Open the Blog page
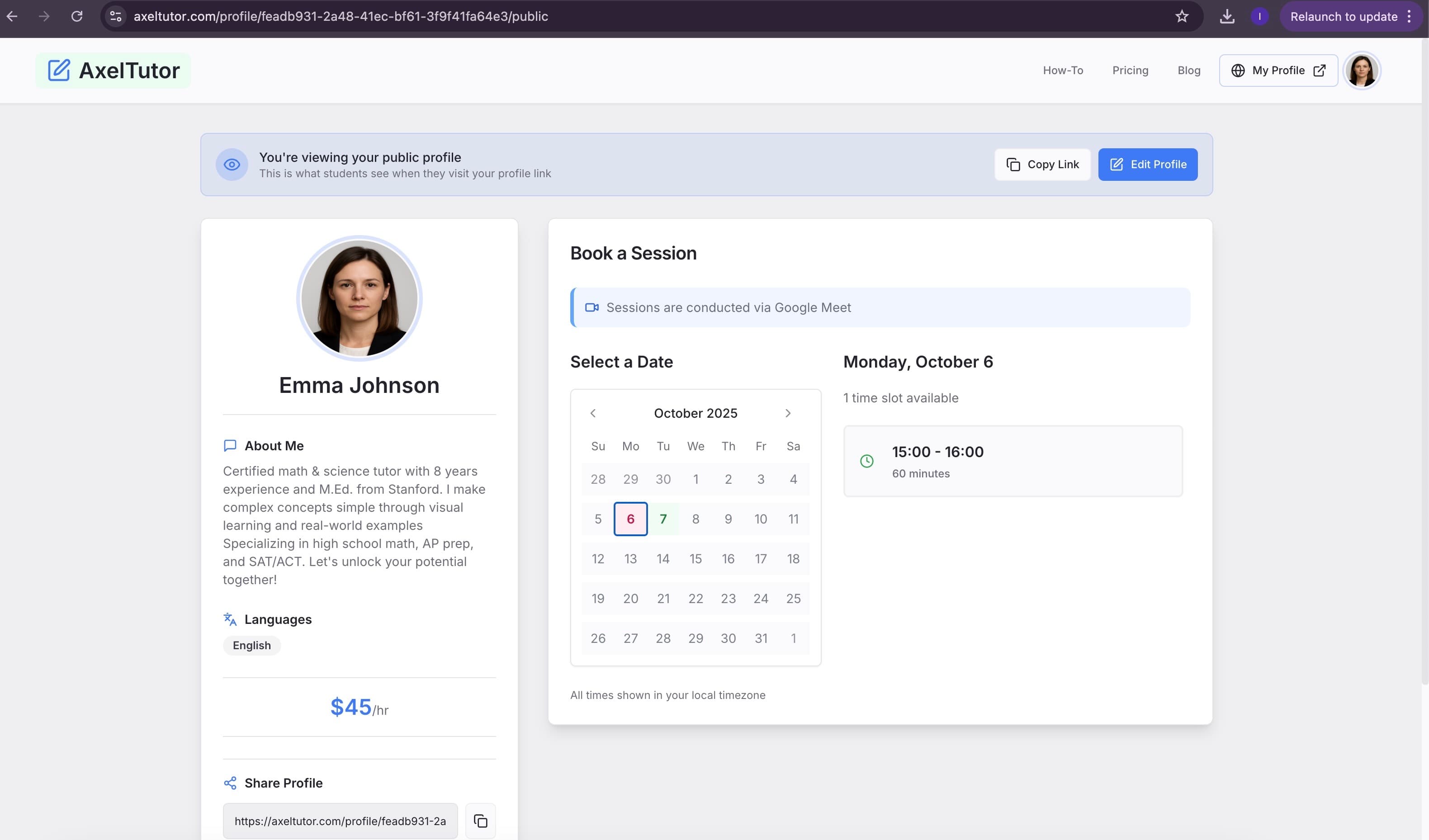The width and height of the screenshot is (1429, 840). [x=1189, y=70]
